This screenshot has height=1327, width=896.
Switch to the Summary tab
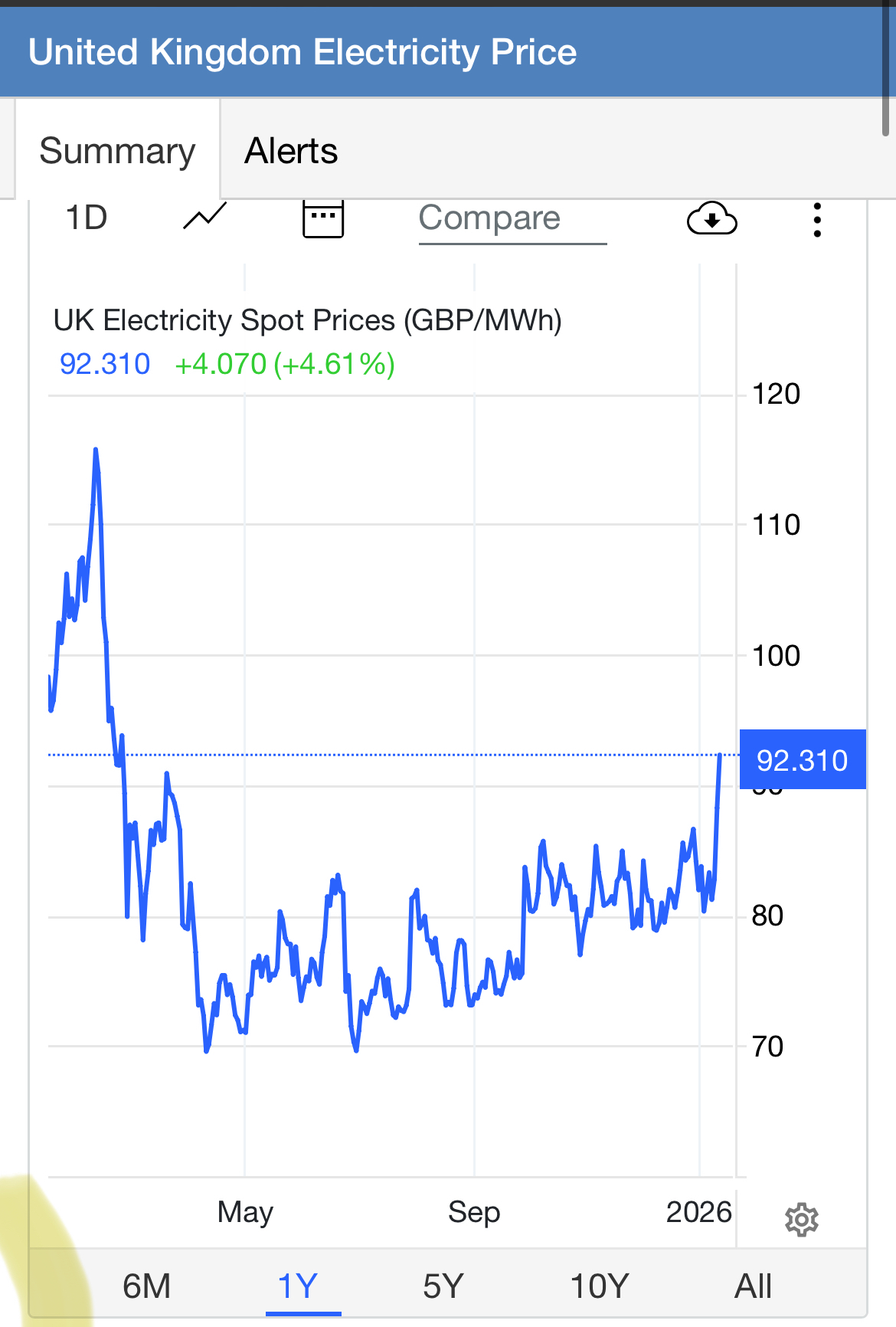pos(117,151)
